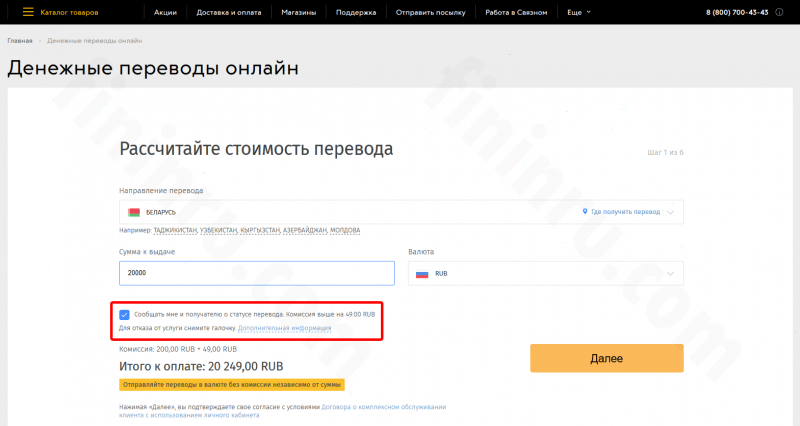Click the info icon beside phone number
The height and width of the screenshot is (426, 800).
coord(779,12)
